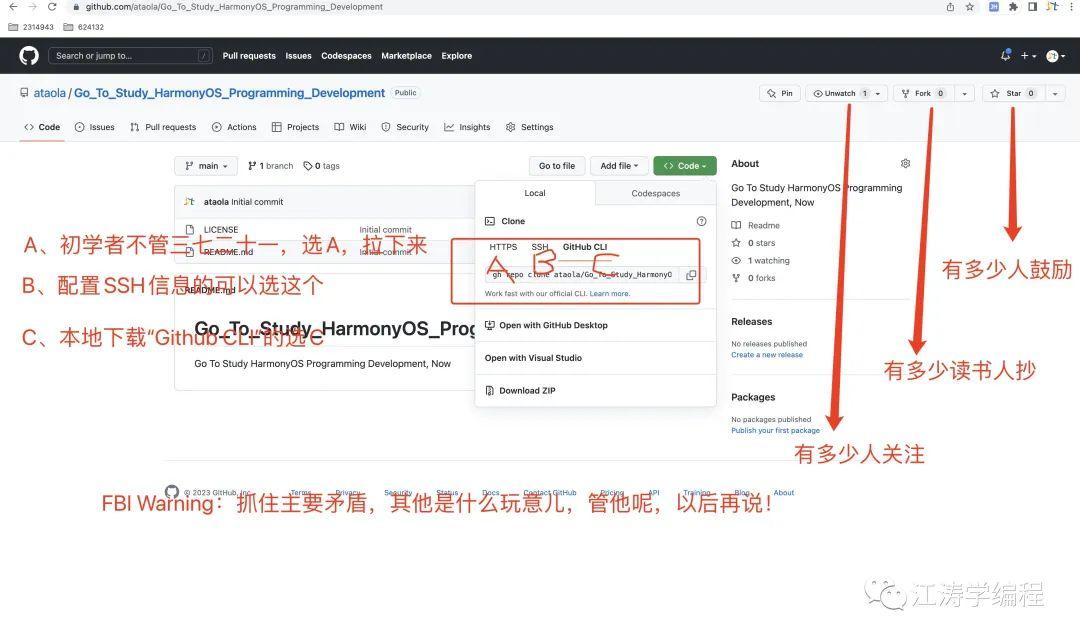Focus the Search or jump to field
This screenshot has width=1080, height=642.
130,56
